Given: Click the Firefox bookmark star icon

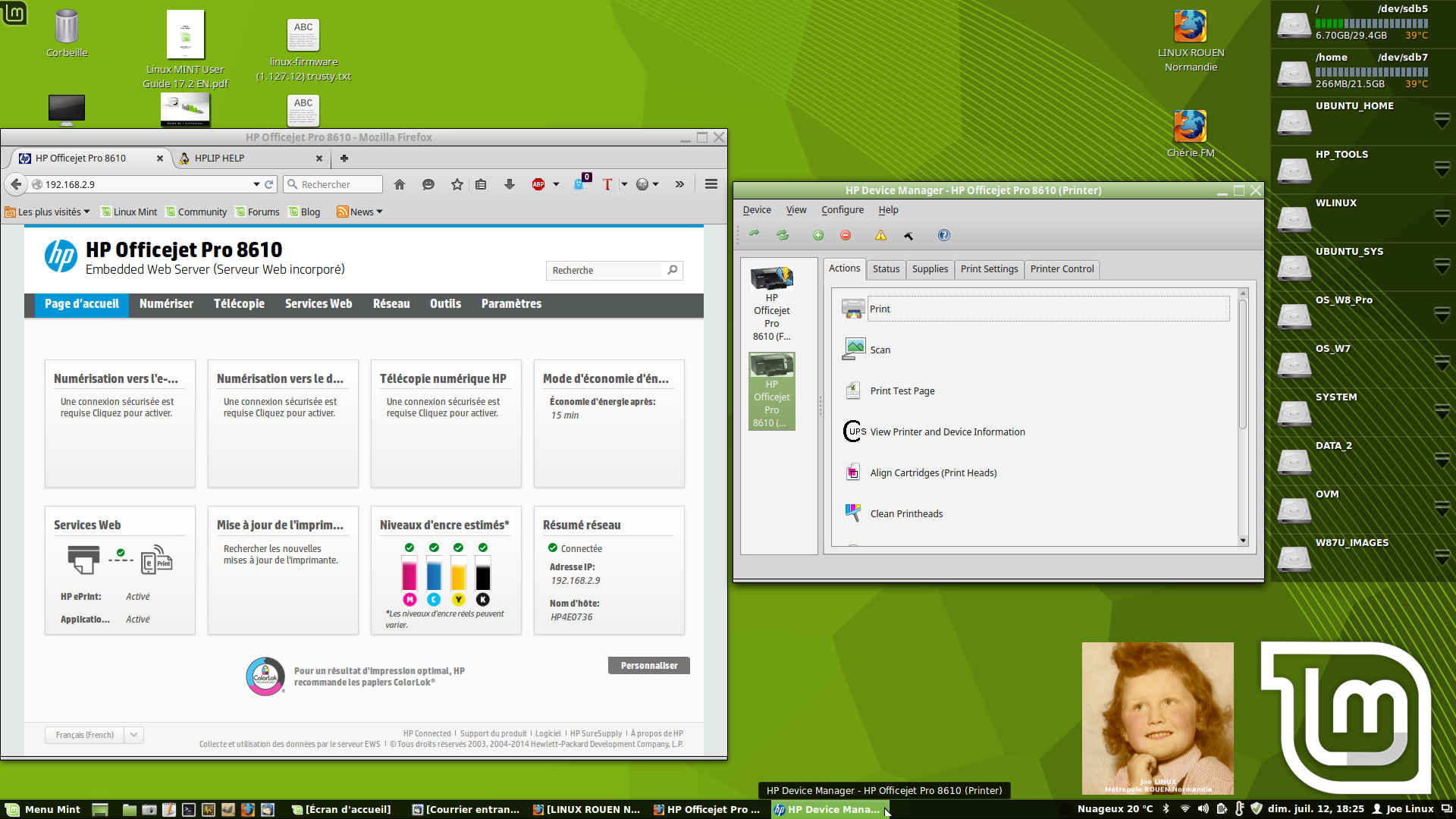Looking at the screenshot, I should (457, 184).
